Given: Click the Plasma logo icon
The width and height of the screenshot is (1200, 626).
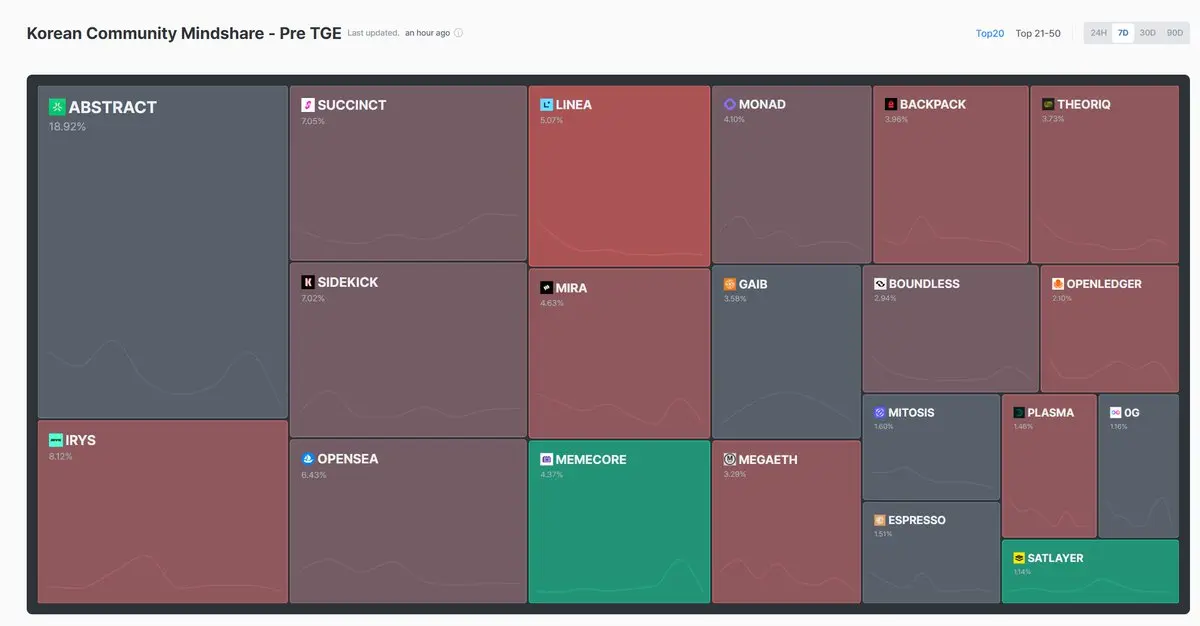Looking at the screenshot, I should pos(1018,412).
